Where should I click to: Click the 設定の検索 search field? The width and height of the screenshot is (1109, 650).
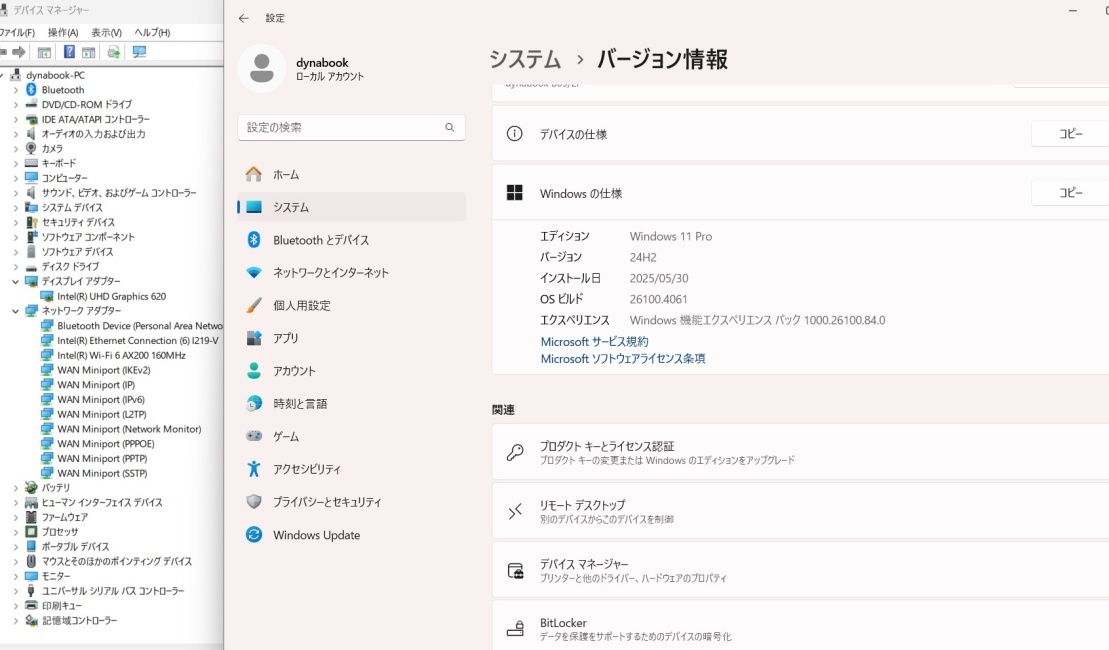(x=350, y=127)
